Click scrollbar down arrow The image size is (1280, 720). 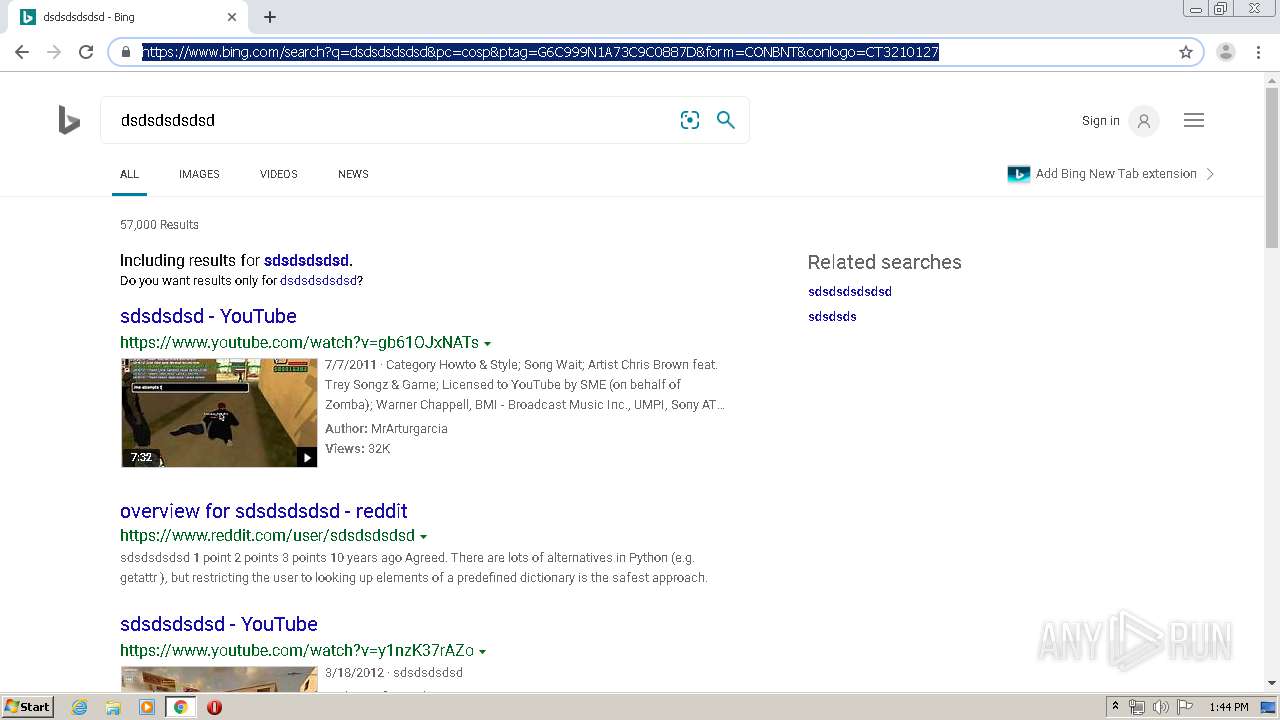pyautogui.click(x=1272, y=683)
